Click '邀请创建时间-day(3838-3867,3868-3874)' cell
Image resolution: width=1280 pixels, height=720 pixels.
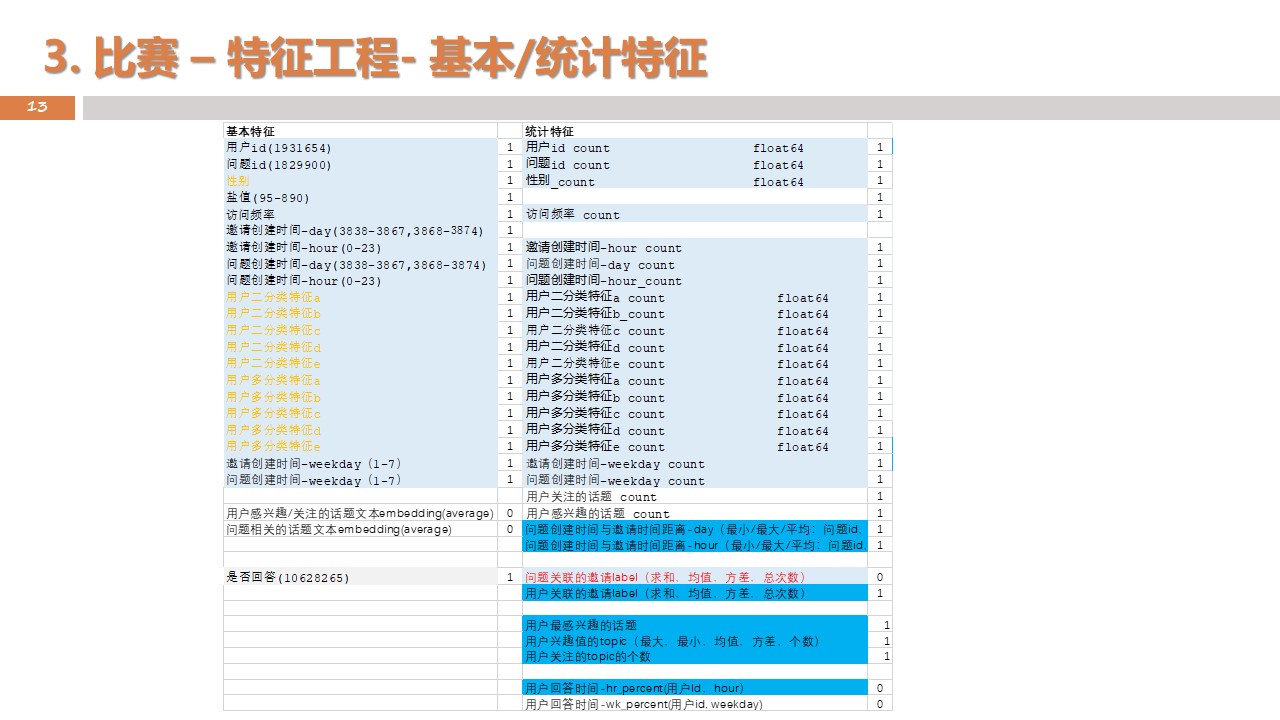360,231
